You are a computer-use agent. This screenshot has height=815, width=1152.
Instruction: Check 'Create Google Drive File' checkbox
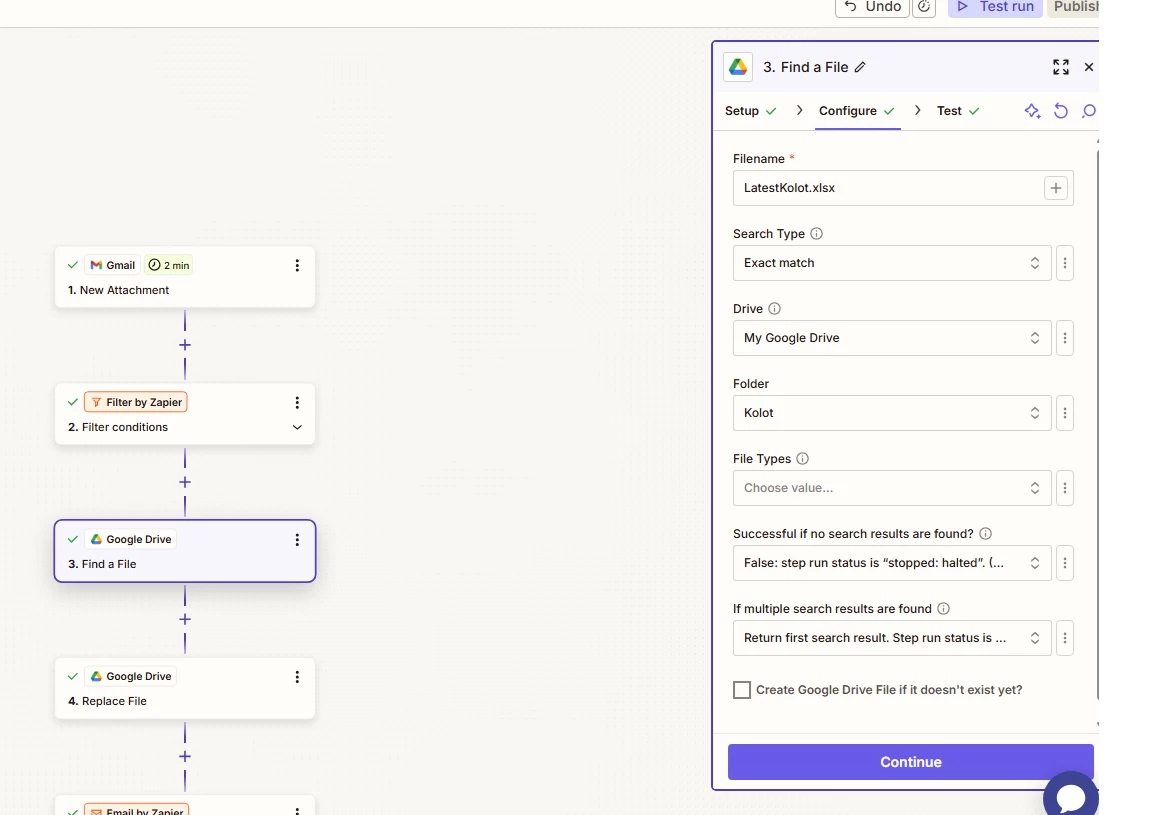742,690
